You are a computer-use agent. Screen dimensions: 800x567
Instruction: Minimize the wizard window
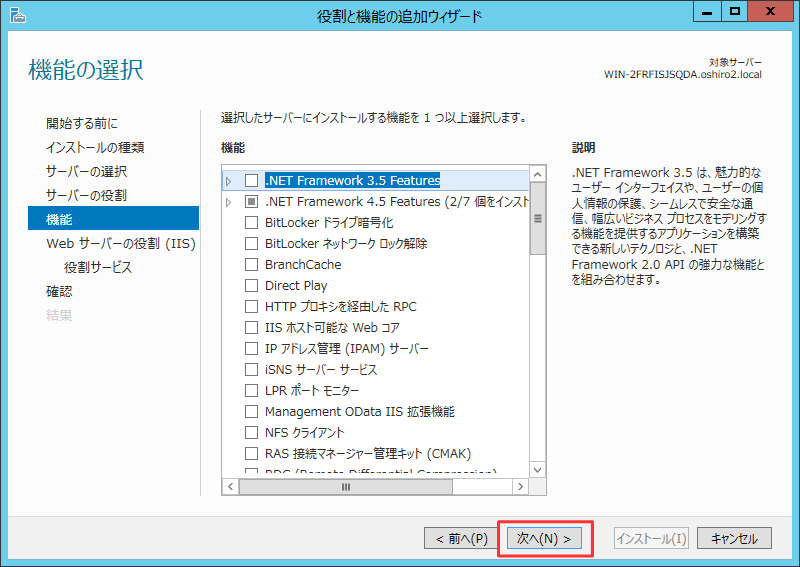coord(707,11)
